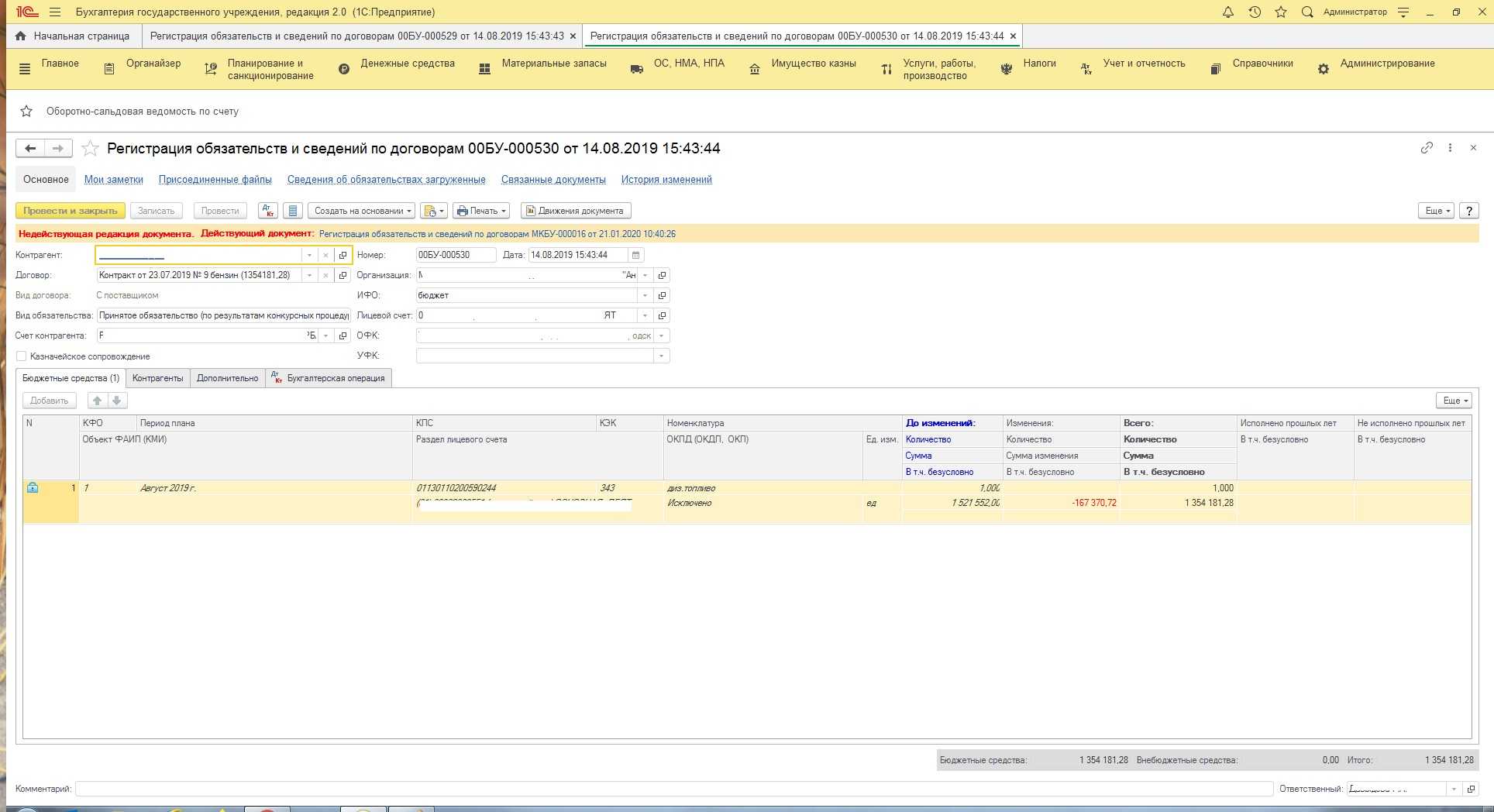Open Еще menu in document toolbar
This screenshot has height=812, width=1494.
click(x=1436, y=211)
